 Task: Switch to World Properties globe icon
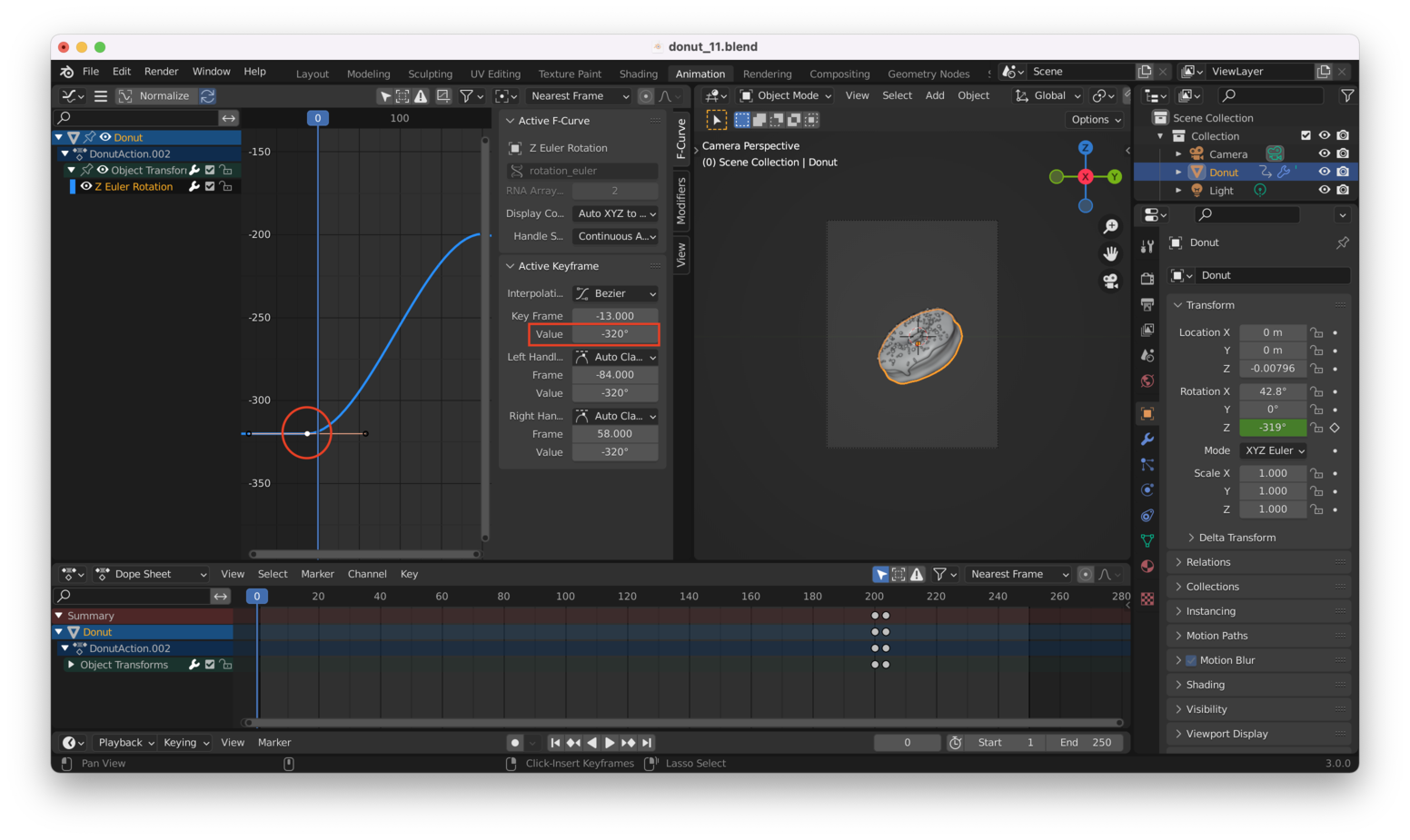pyautogui.click(x=1147, y=381)
